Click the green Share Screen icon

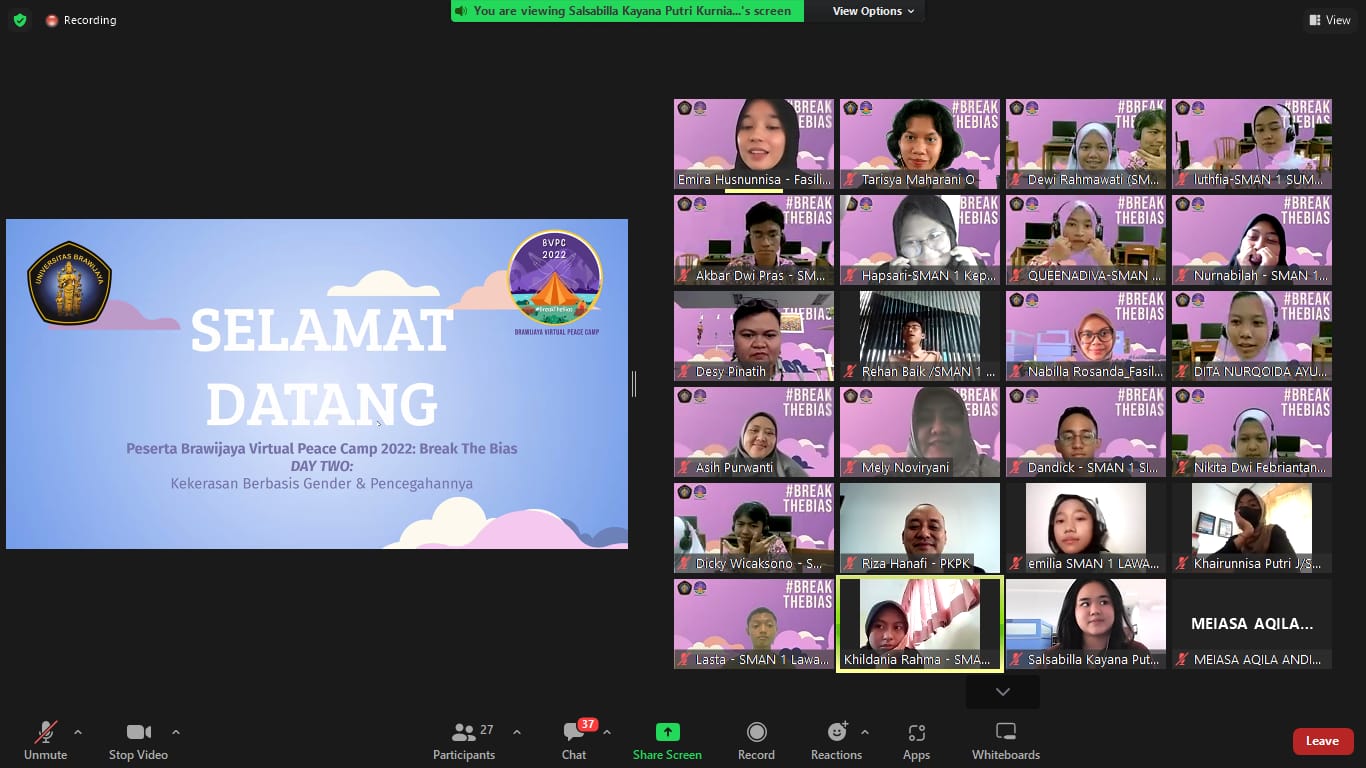(x=667, y=732)
